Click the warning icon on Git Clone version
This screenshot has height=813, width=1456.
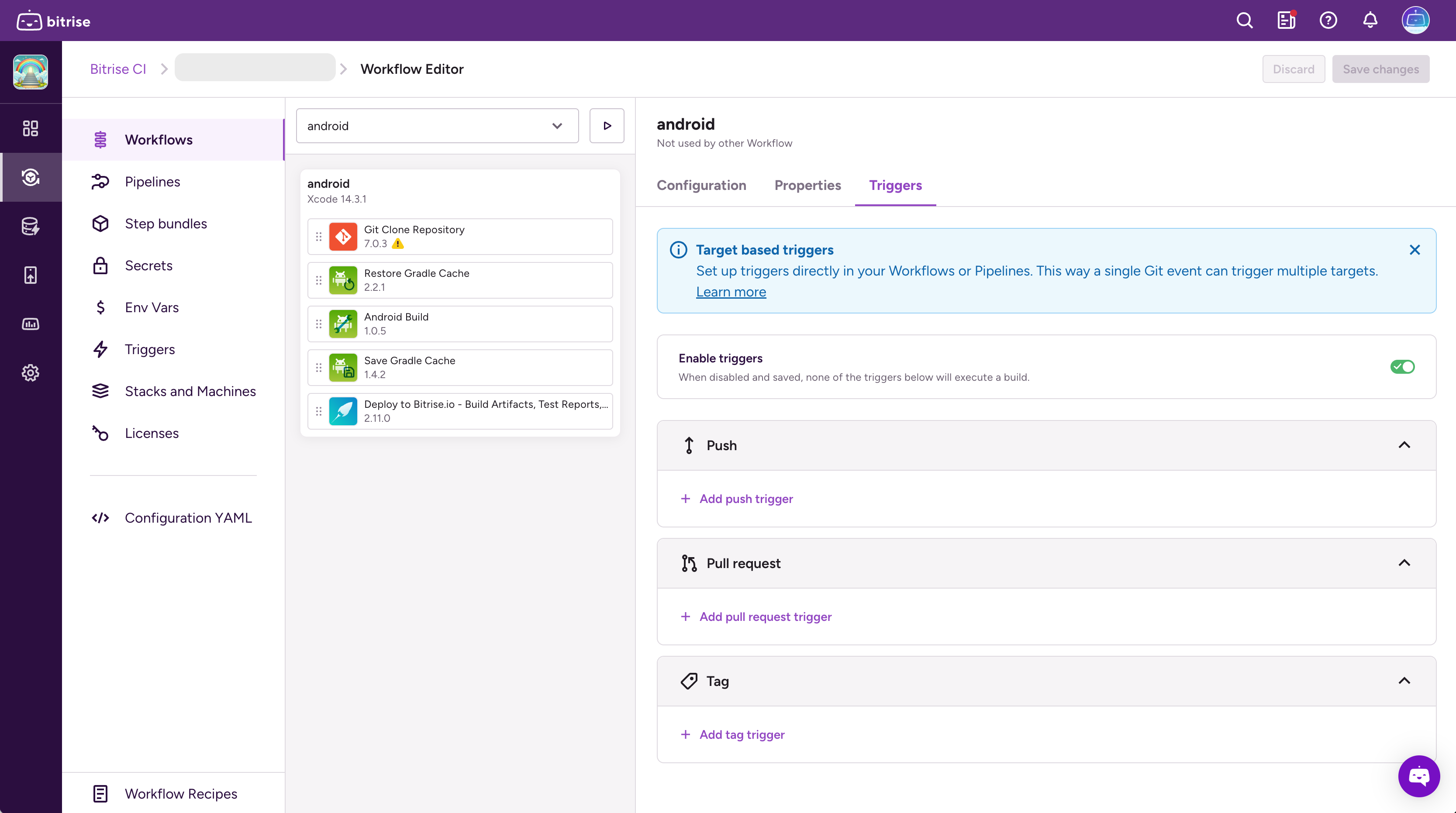click(x=398, y=244)
